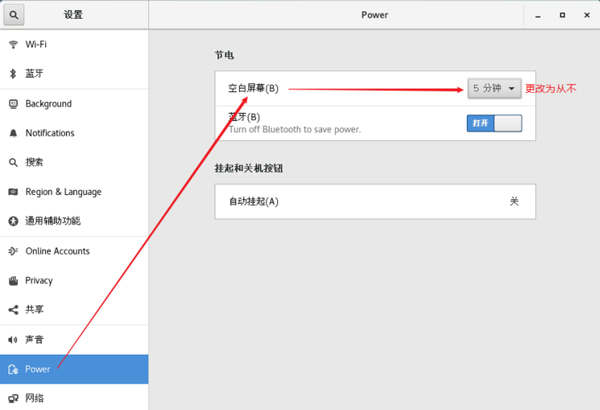Open the 搜索 search settings panel
Screen dimensions: 600x410
click(x=34, y=162)
